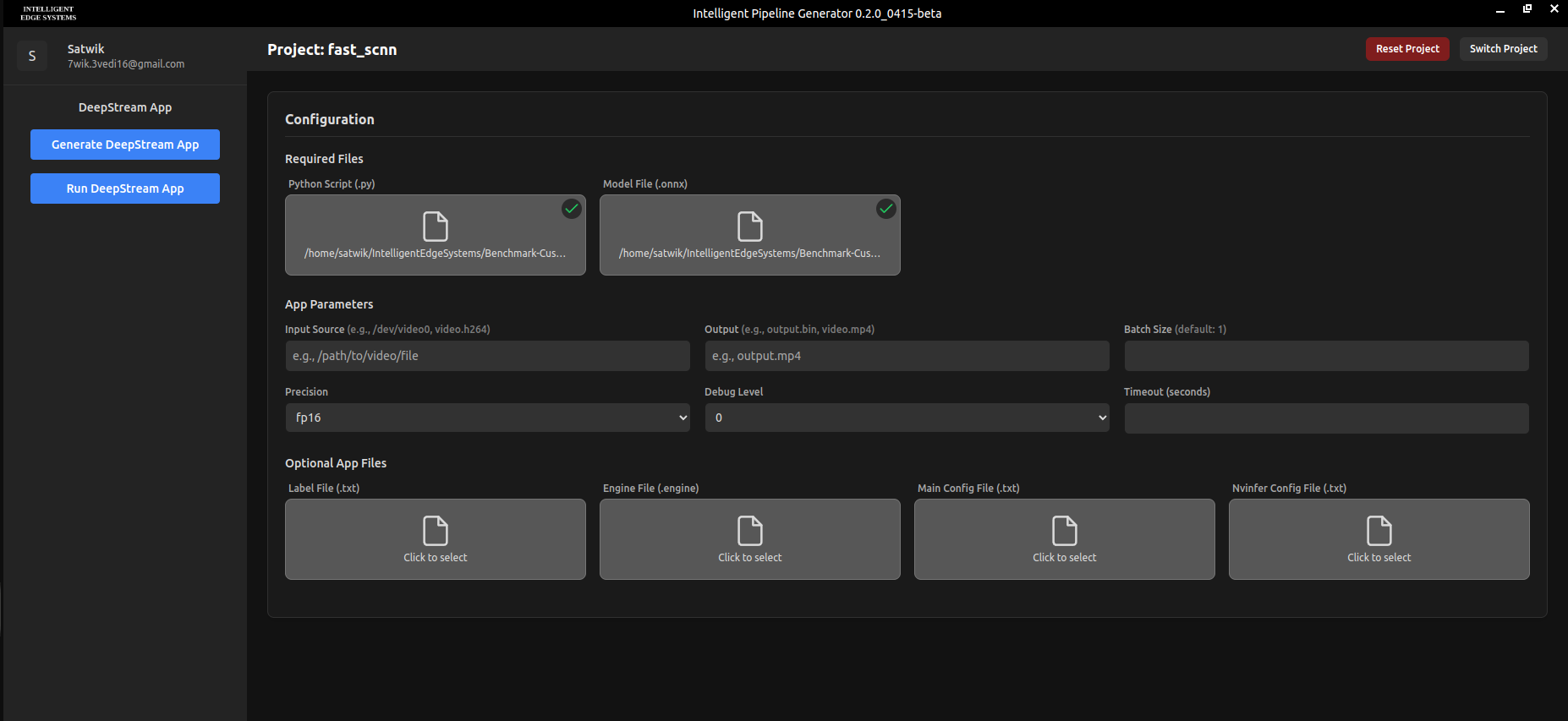This screenshot has width=1568, height=721.
Task: Click the Model File onnx document icon
Action: pyautogui.click(x=750, y=227)
